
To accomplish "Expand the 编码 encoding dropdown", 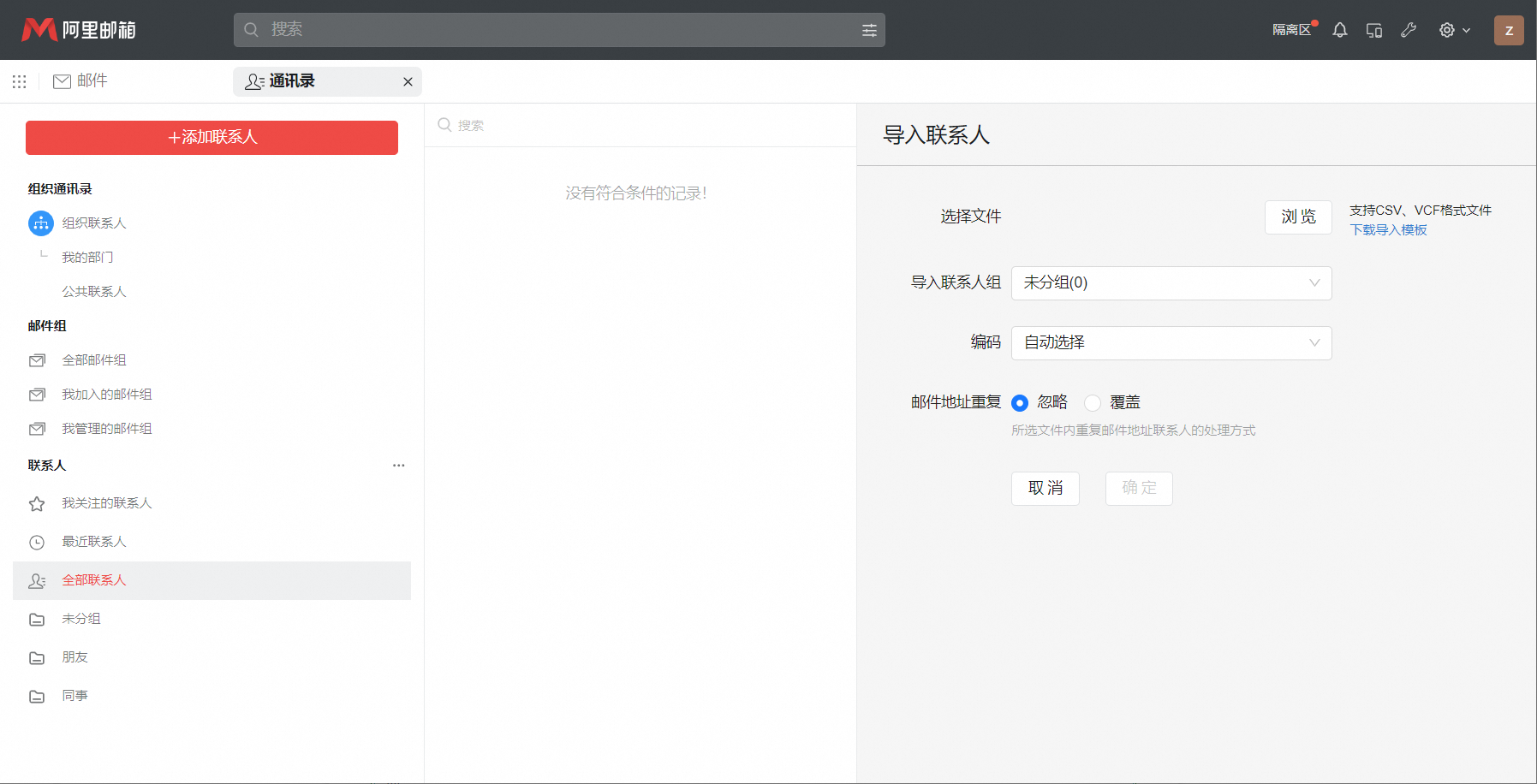I will tap(1171, 343).
